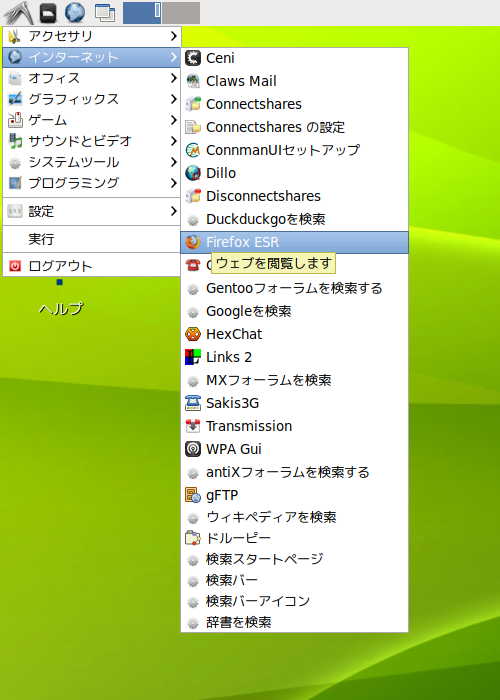Launch file manager from the taskbar
Viewport: 500px width, 700px height.
[48, 12]
